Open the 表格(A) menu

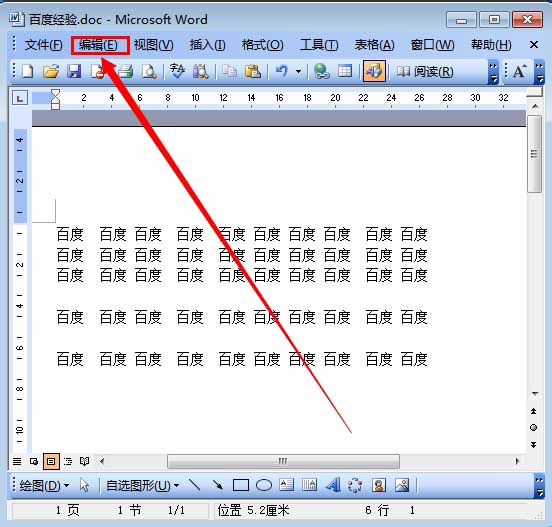(375, 45)
